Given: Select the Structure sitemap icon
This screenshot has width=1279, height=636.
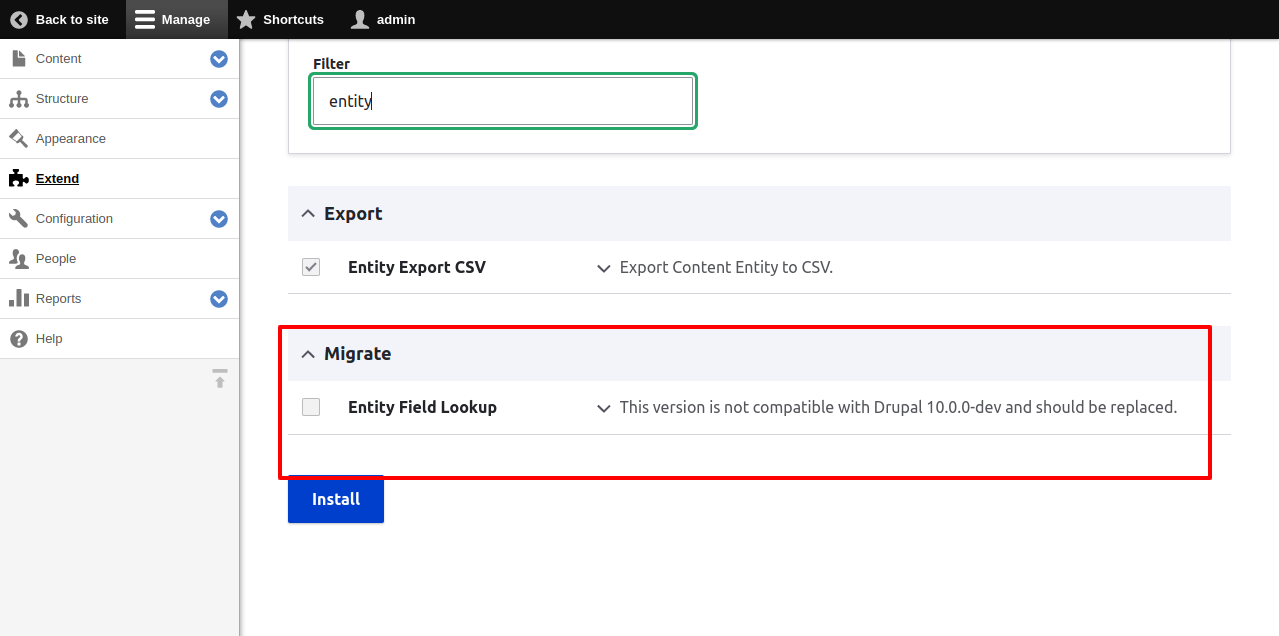Looking at the screenshot, I should coord(18,98).
